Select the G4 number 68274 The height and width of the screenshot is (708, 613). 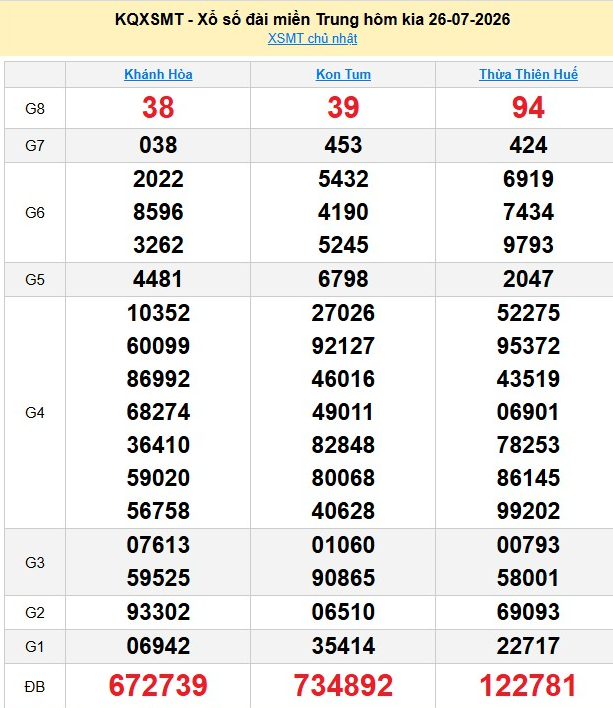click(x=158, y=412)
